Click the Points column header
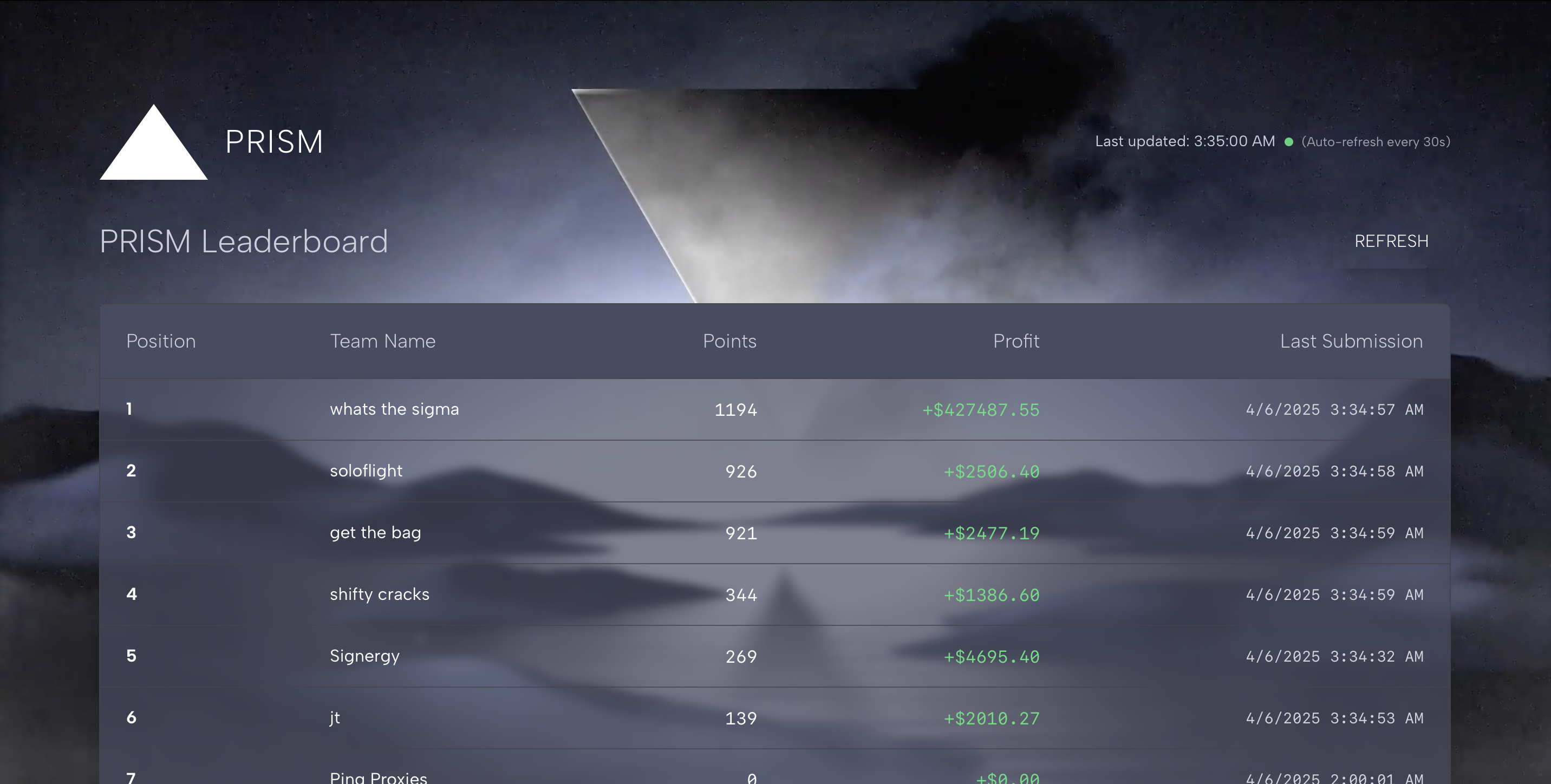The image size is (1551, 784). [729, 342]
